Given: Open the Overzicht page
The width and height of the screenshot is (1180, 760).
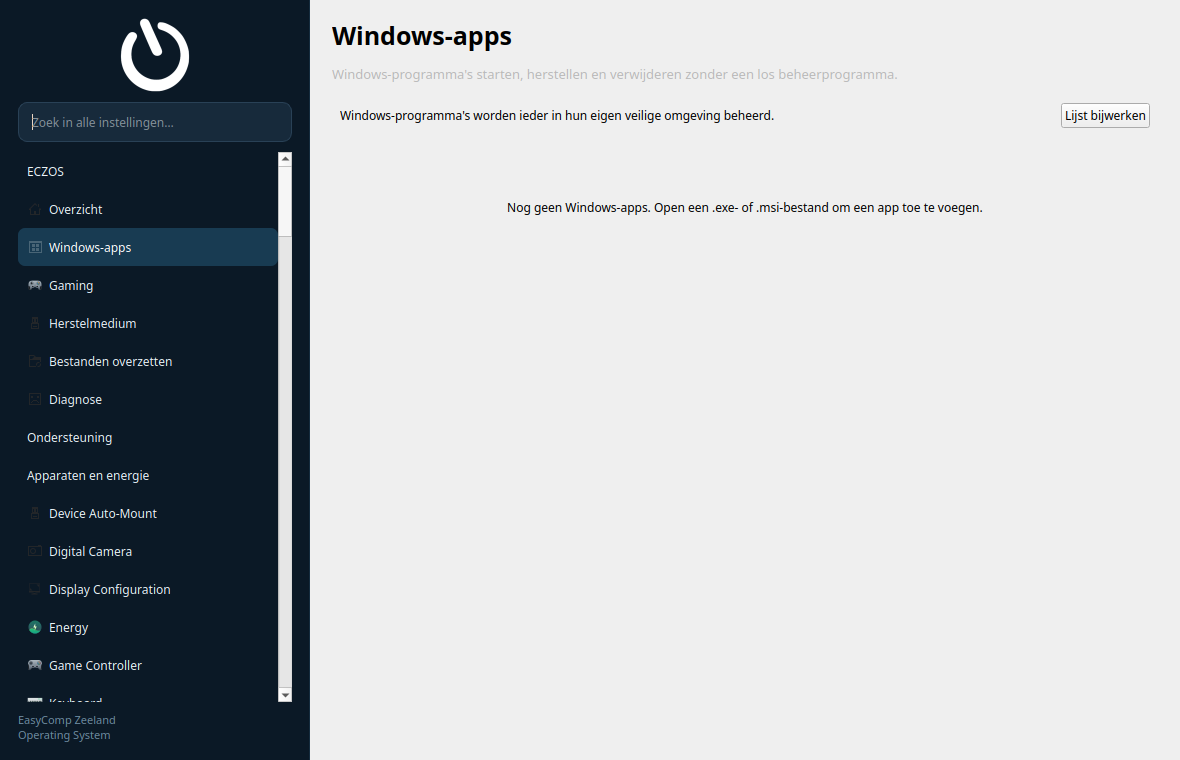Looking at the screenshot, I should [x=148, y=209].
